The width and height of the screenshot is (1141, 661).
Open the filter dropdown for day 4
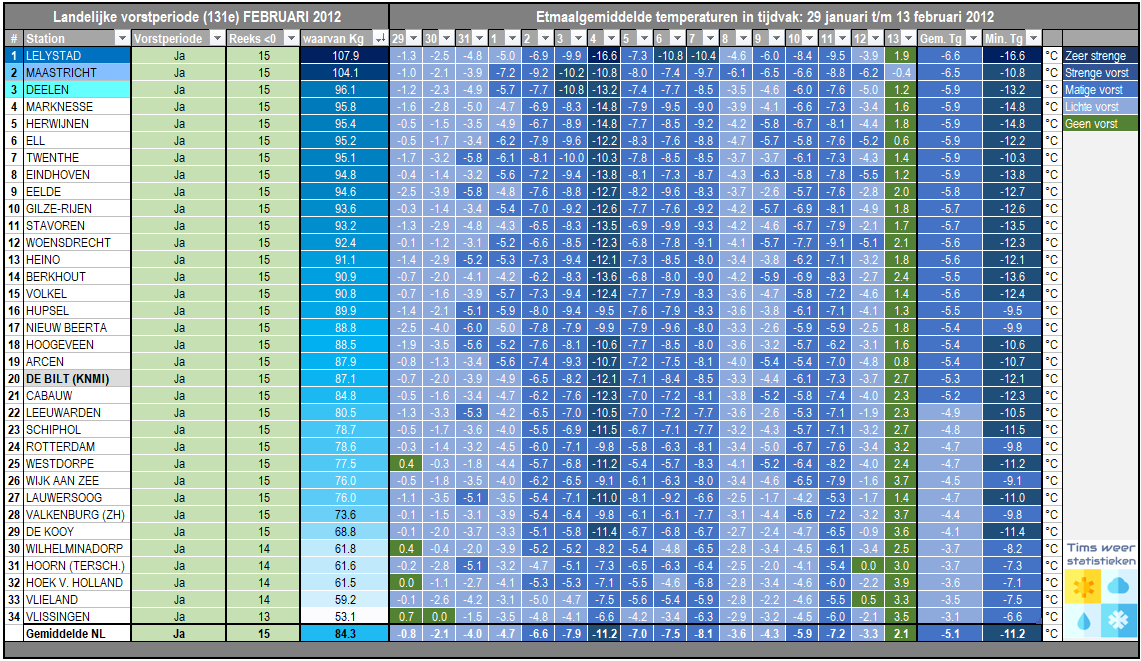coord(611,39)
